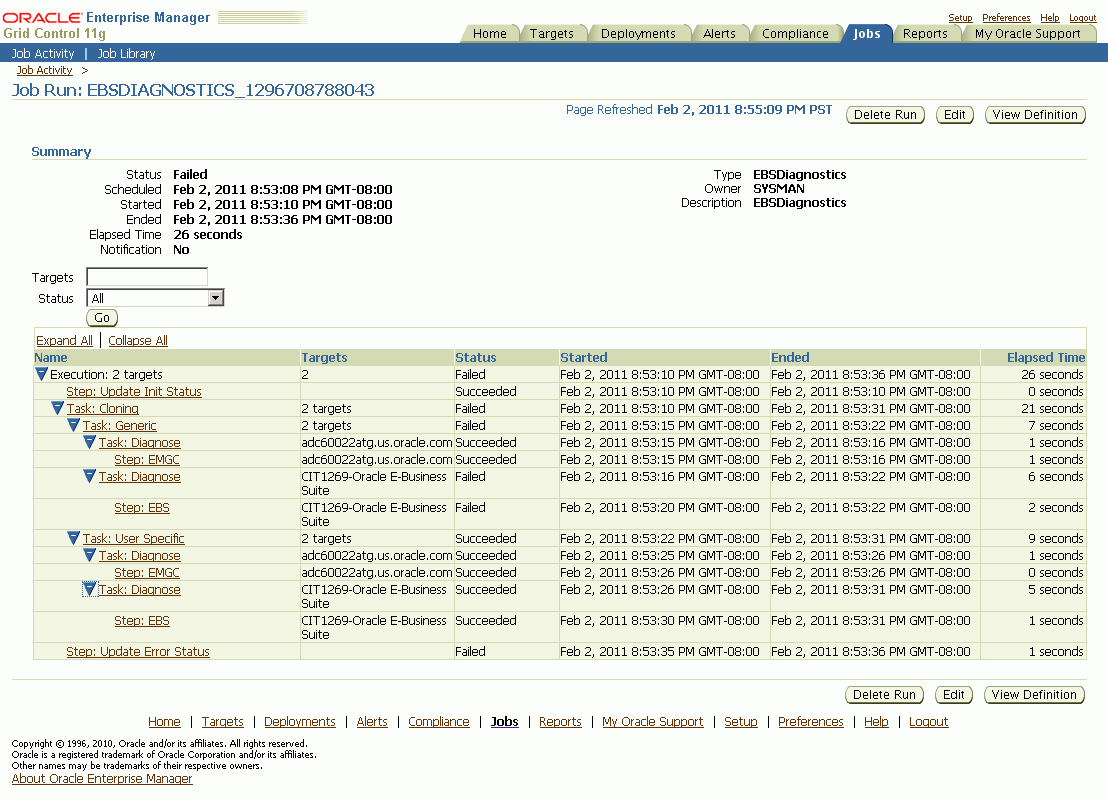Screen dimensions: 1108x799
Task: Sort by the Started column header
Action: [584, 357]
